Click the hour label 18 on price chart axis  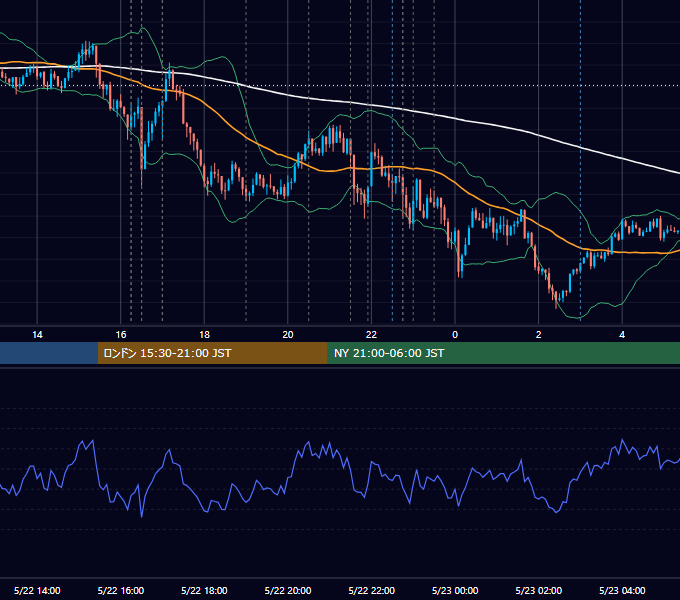pyautogui.click(x=204, y=335)
